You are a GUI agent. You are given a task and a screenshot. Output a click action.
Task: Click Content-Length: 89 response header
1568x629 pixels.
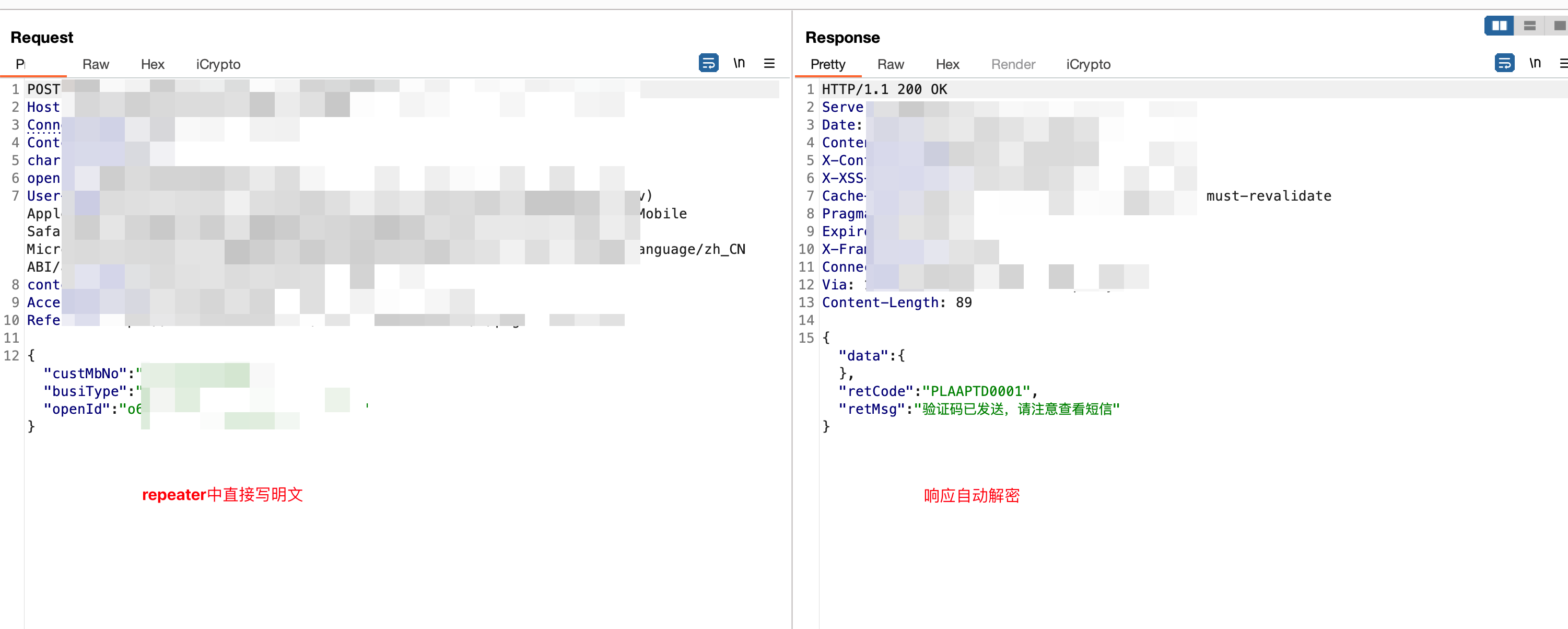(897, 302)
